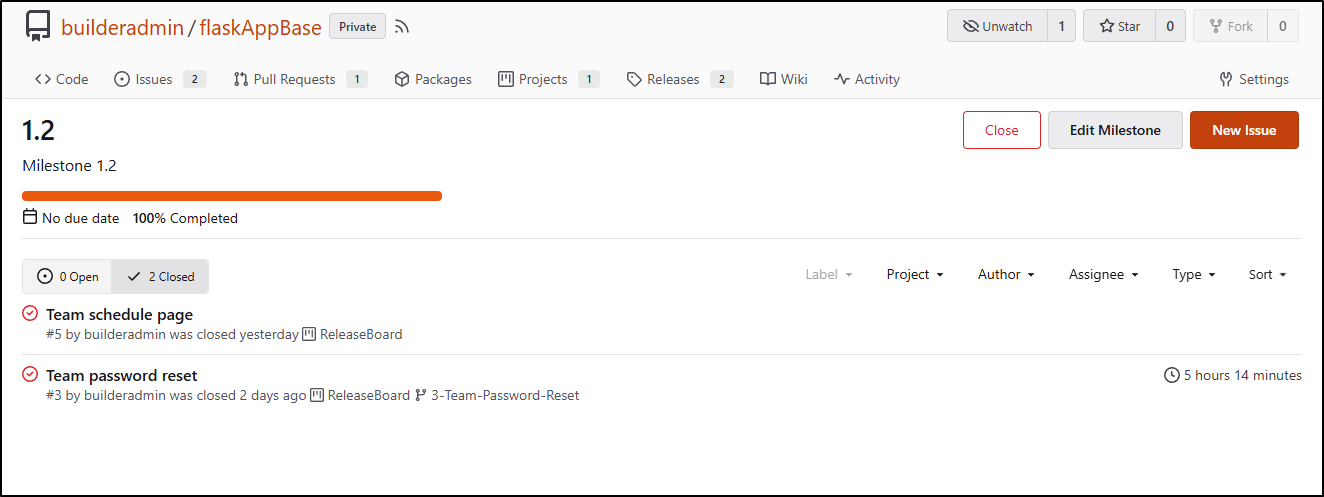Open the Assignee filter dropdown
Screen dimensions: 1324x497
1104,274
